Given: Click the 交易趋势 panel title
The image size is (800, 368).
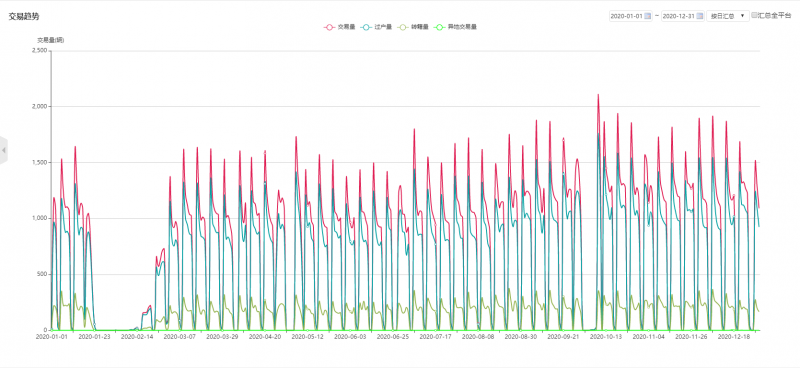Looking at the screenshot, I should coord(23,16).
